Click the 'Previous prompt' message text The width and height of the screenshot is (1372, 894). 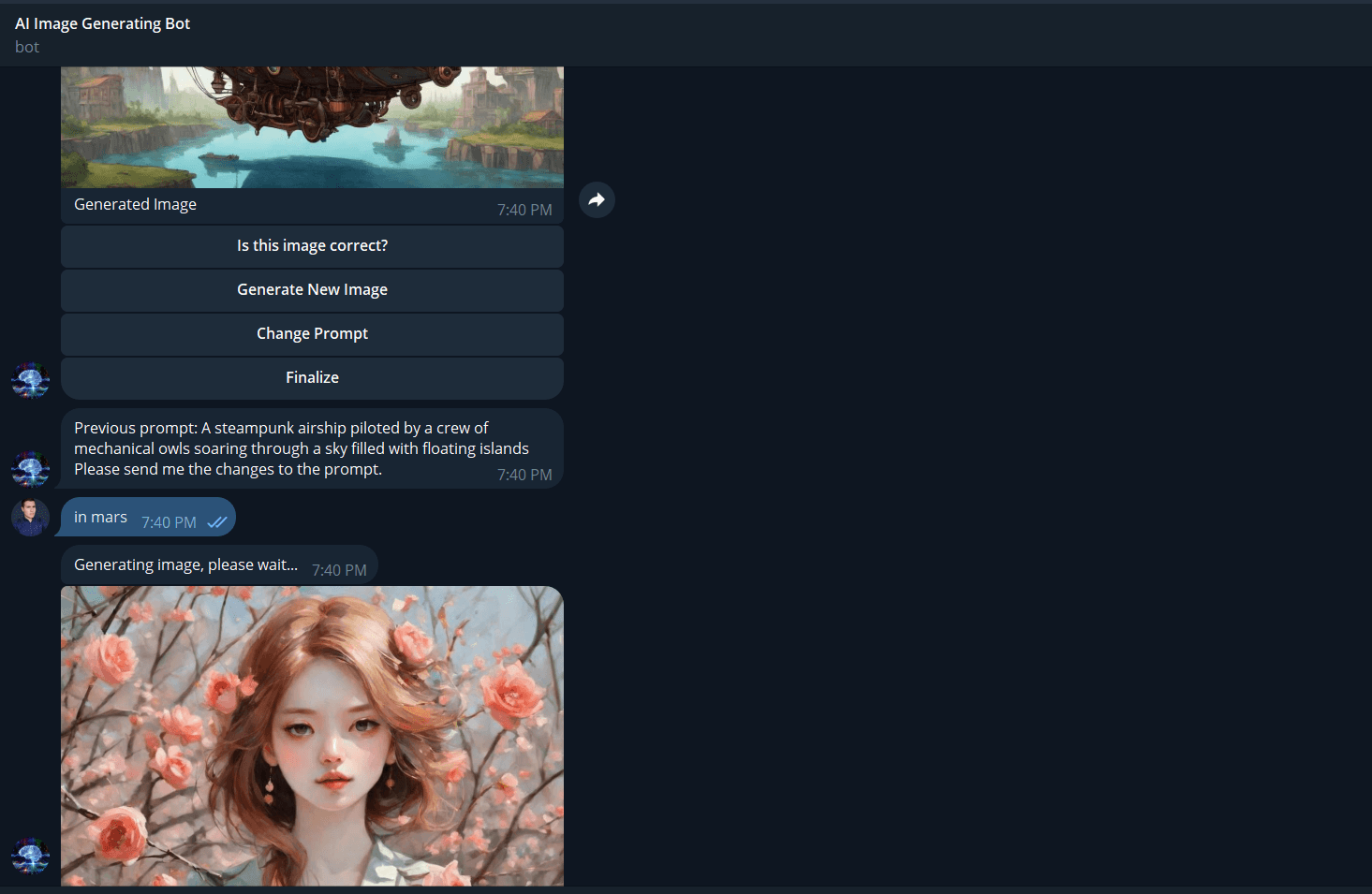[x=302, y=448]
